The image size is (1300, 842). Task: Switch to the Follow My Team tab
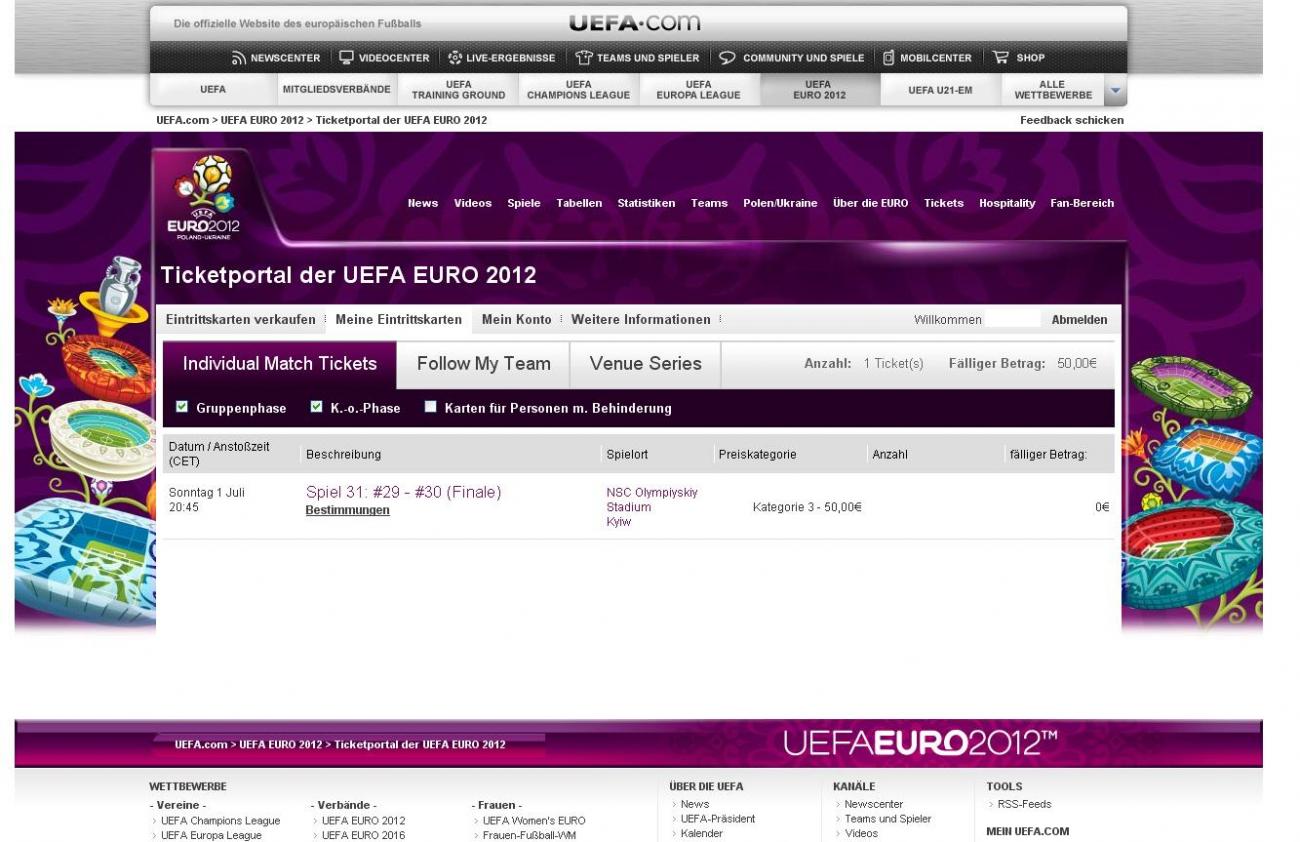point(483,364)
